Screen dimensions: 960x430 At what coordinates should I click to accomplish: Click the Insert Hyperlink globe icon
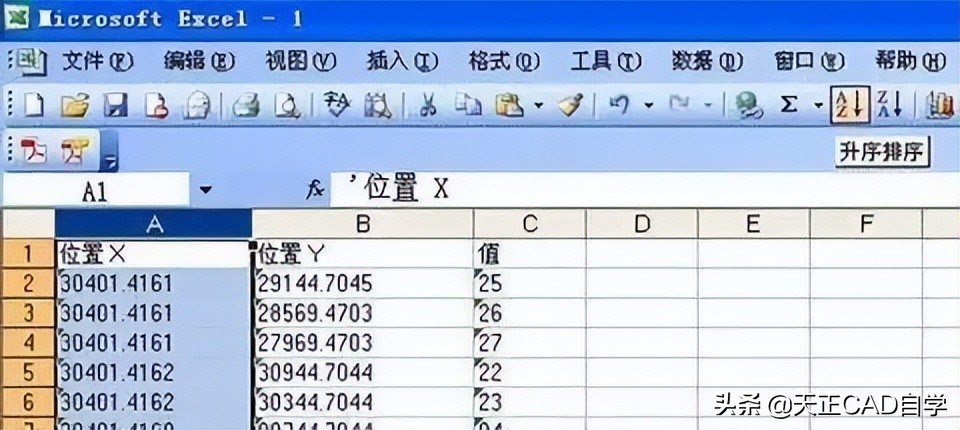coord(748,107)
